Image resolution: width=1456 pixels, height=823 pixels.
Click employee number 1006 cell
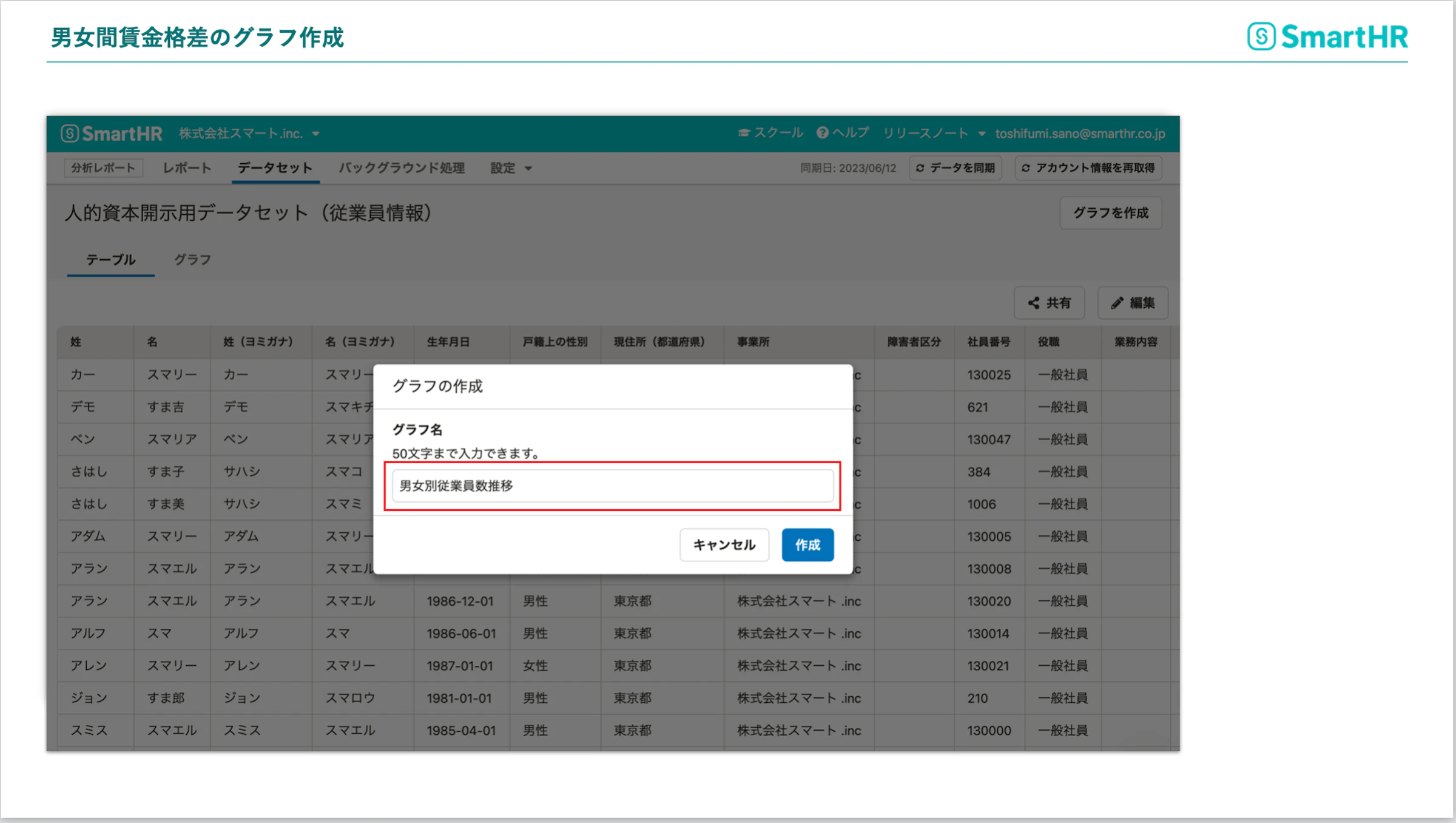989,504
